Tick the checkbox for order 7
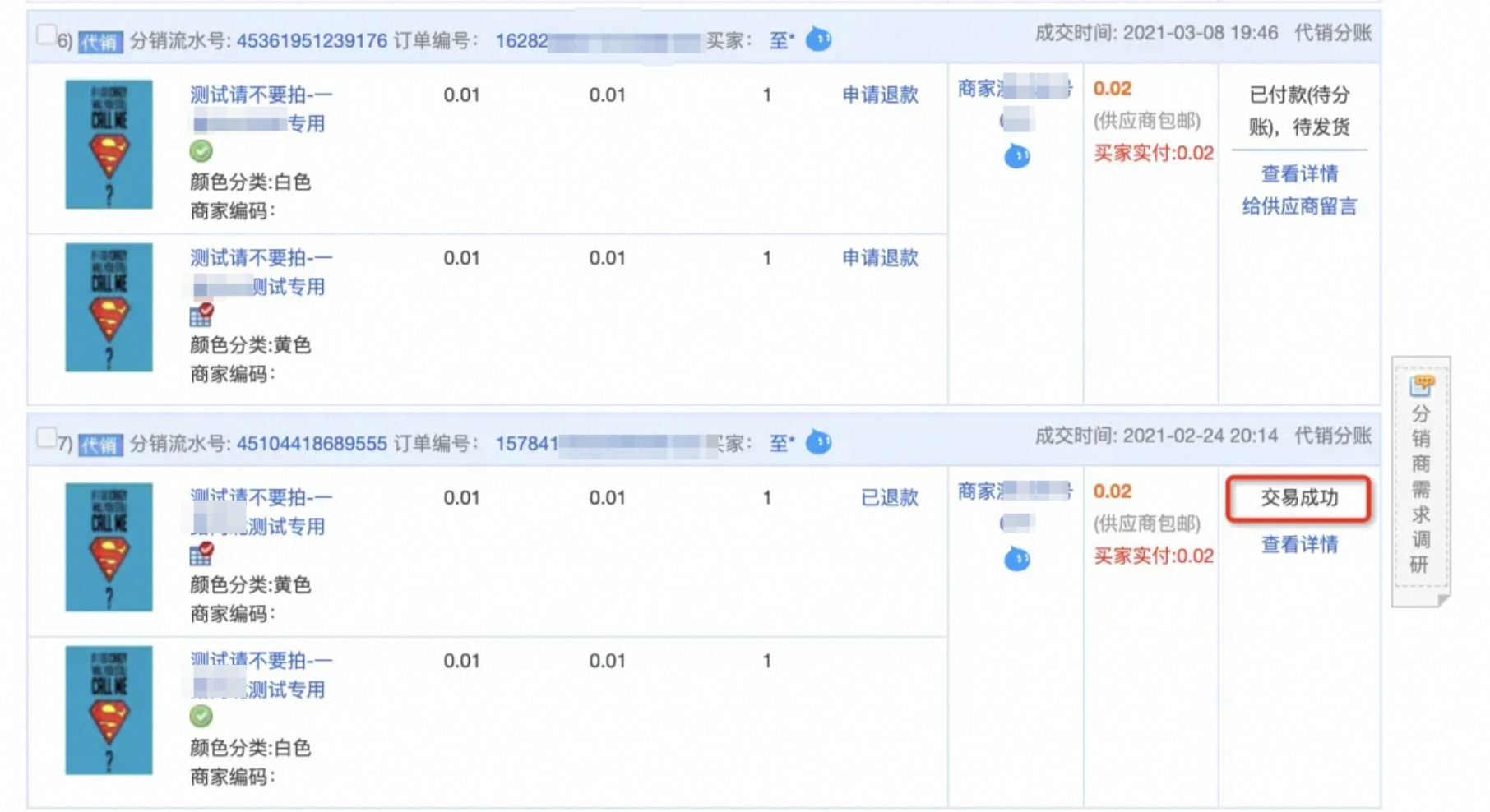 pyautogui.click(x=46, y=438)
